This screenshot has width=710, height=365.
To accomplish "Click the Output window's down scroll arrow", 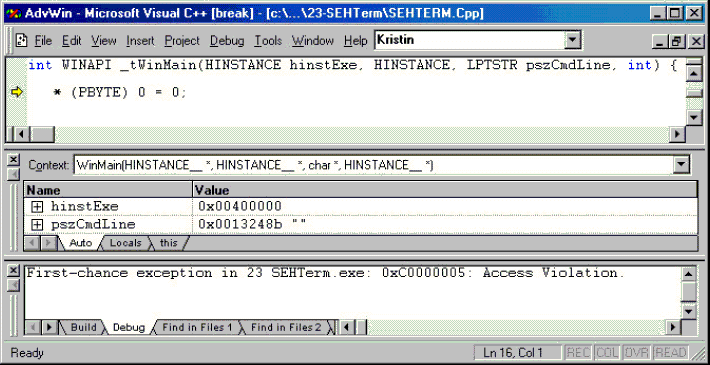I will click(688, 312).
